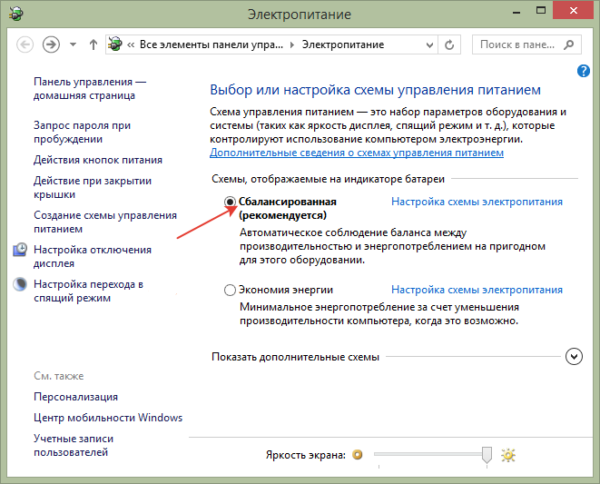Open plan settings for Сбалансированная scheme
Viewport: 600px width, 484px height.
pyautogui.click(x=477, y=202)
